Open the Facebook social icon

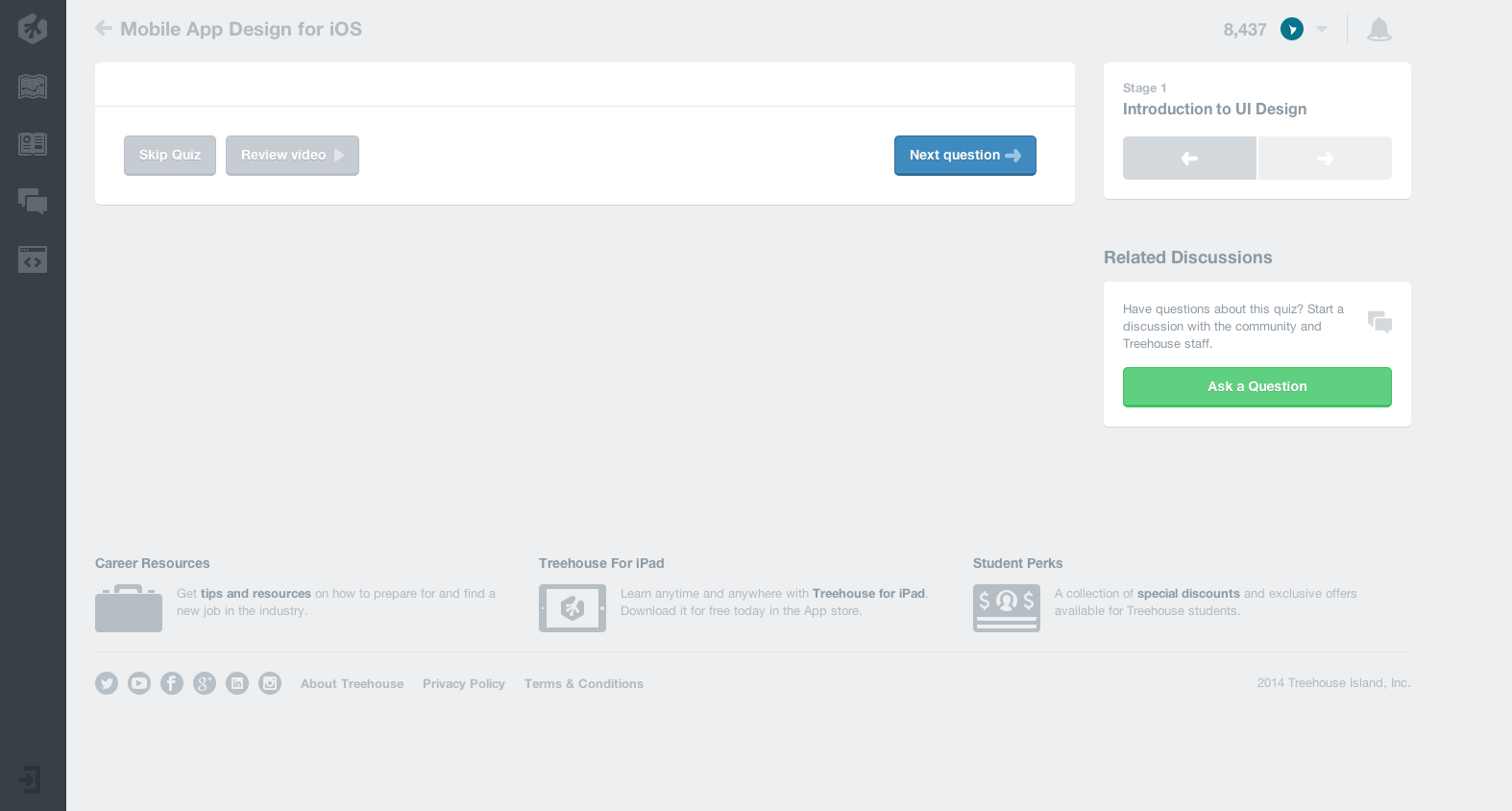click(172, 683)
